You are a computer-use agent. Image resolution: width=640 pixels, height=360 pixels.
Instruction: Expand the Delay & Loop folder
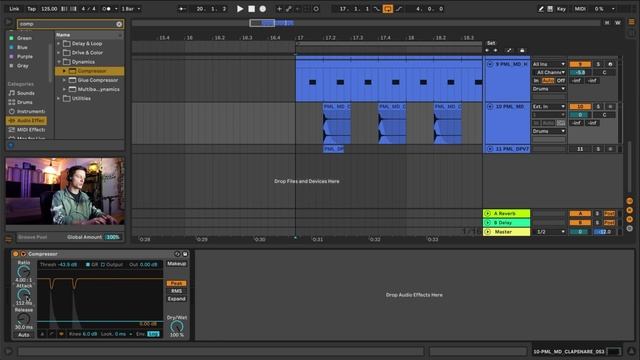click(x=59, y=43)
